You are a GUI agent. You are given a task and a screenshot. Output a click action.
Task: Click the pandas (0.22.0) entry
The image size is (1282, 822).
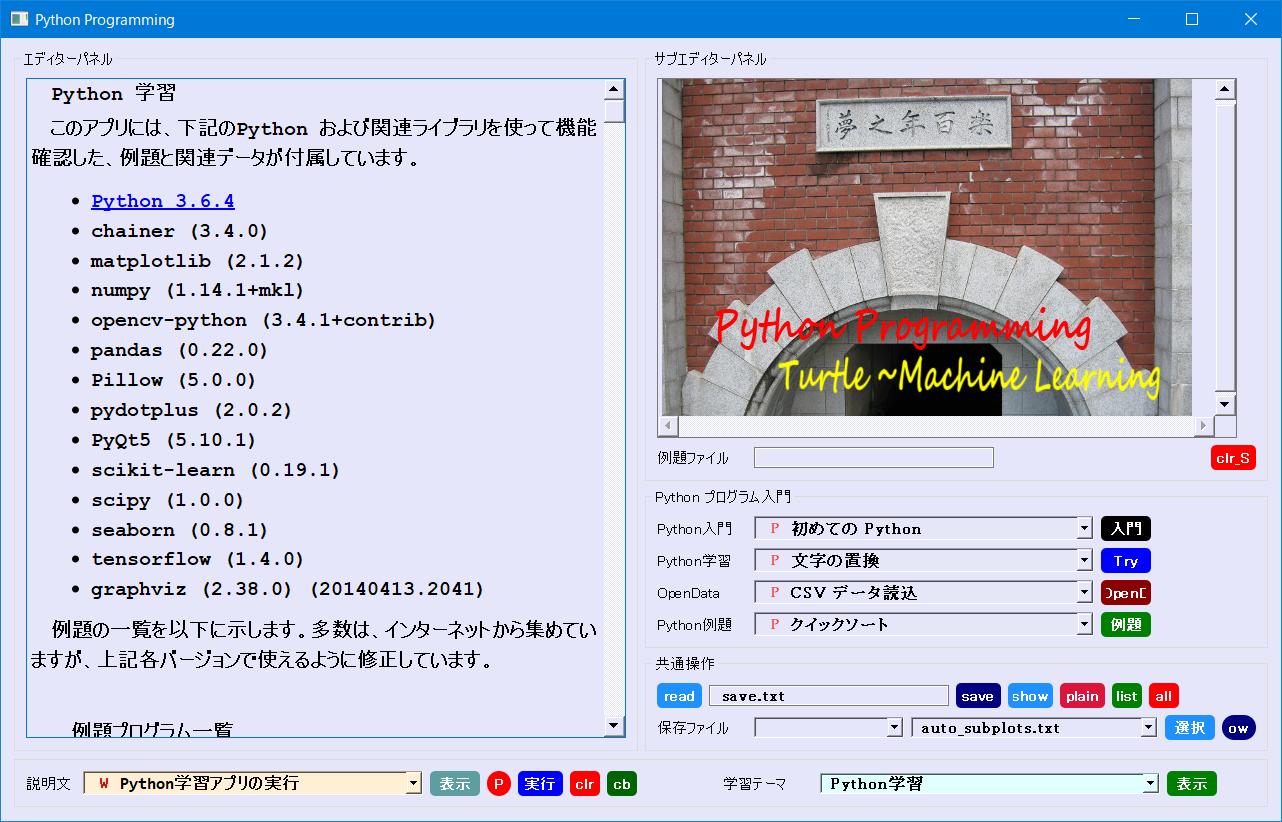click(180, 351)
